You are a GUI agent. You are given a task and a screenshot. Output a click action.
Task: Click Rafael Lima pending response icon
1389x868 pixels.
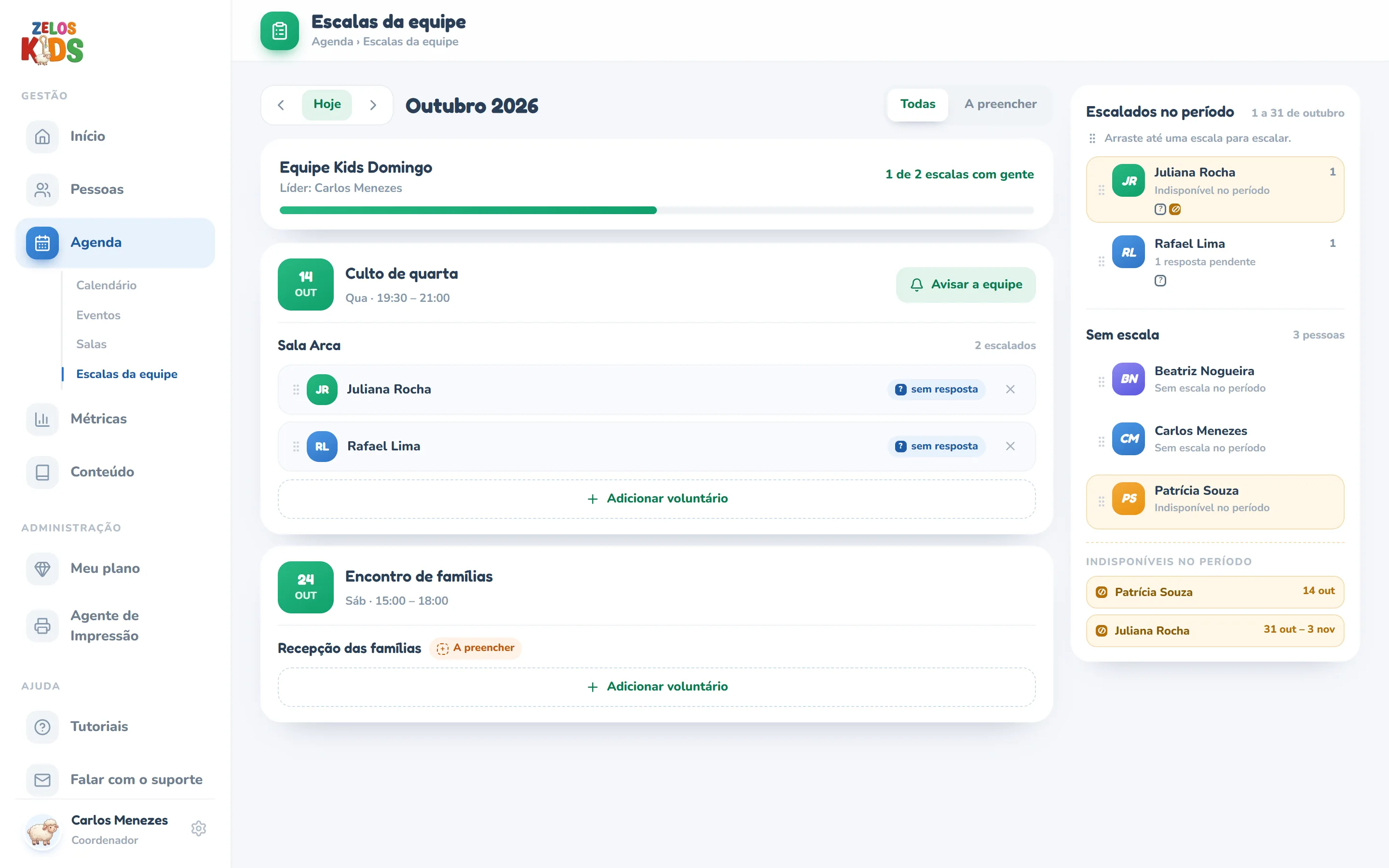pos(1160,281)
